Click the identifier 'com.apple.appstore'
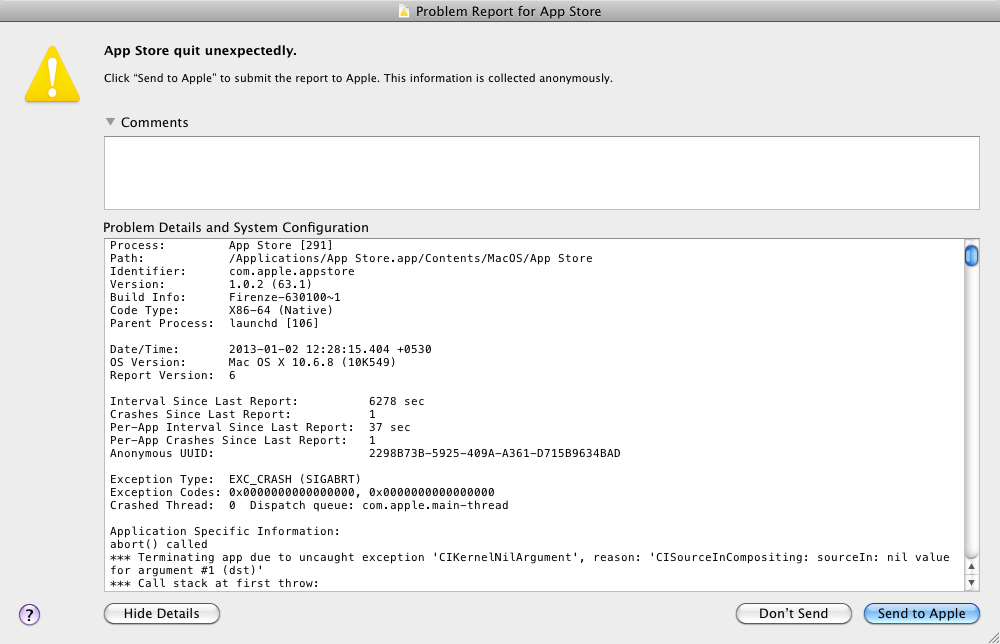 [x=291, y=272]
